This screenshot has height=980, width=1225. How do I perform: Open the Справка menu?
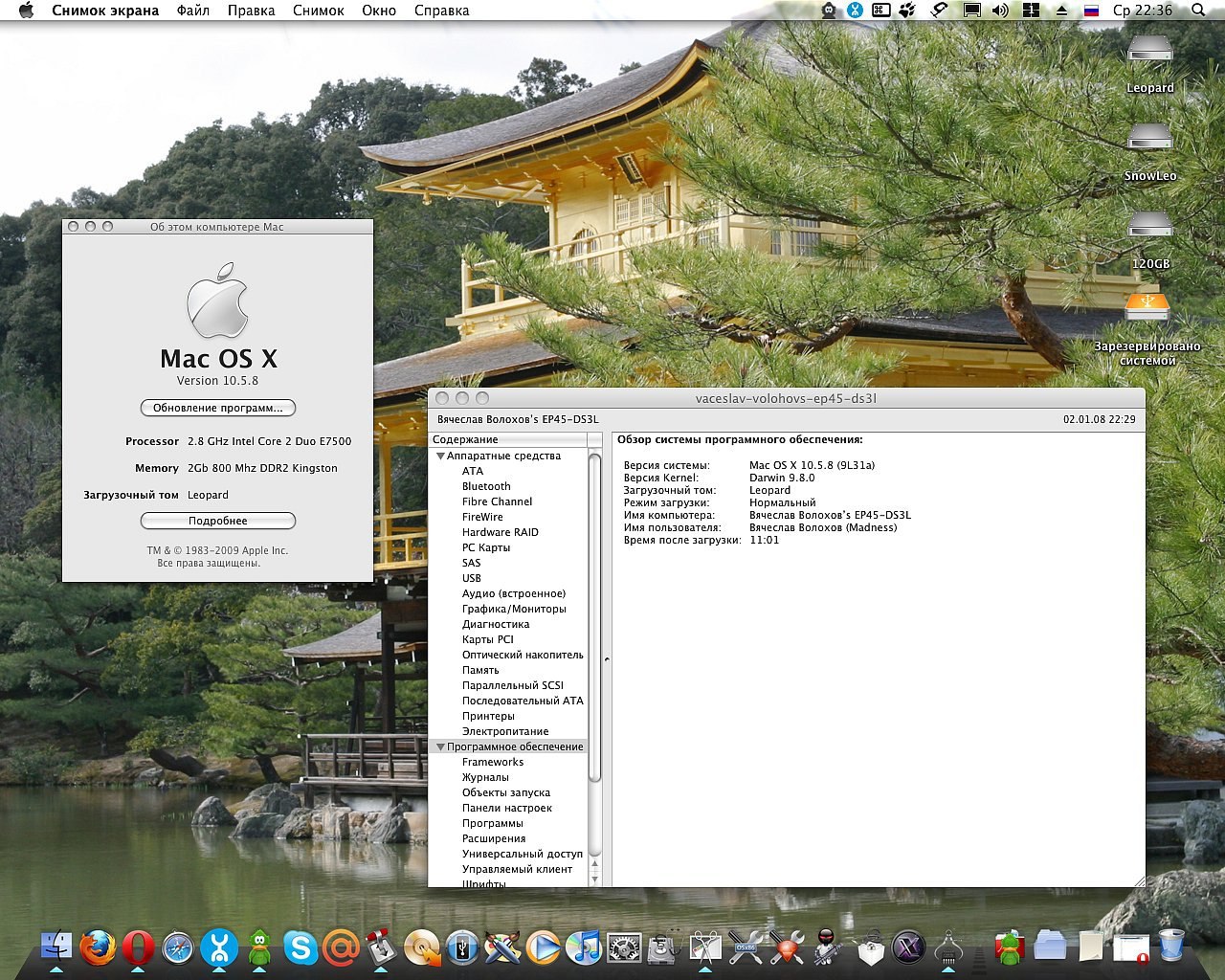441,11
